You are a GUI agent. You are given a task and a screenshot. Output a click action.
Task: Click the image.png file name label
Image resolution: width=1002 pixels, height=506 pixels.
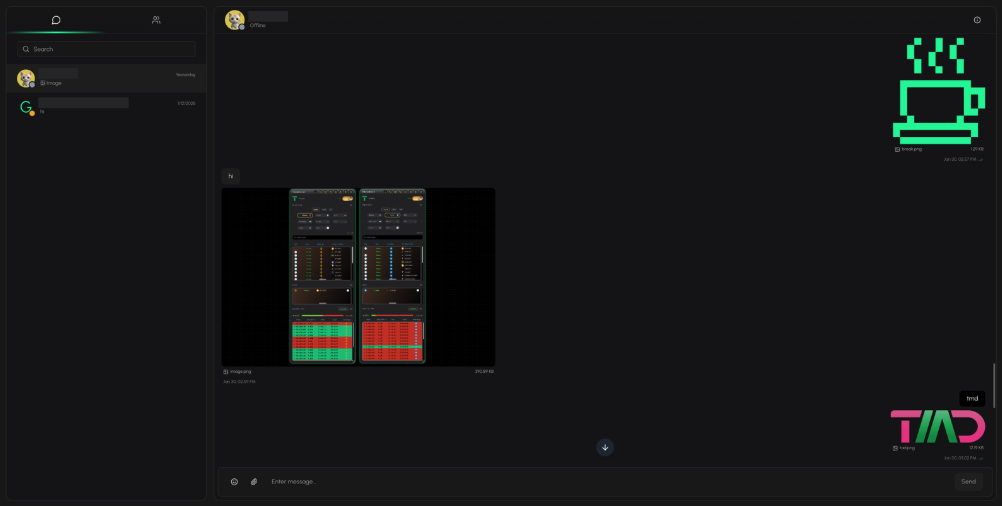240,371
